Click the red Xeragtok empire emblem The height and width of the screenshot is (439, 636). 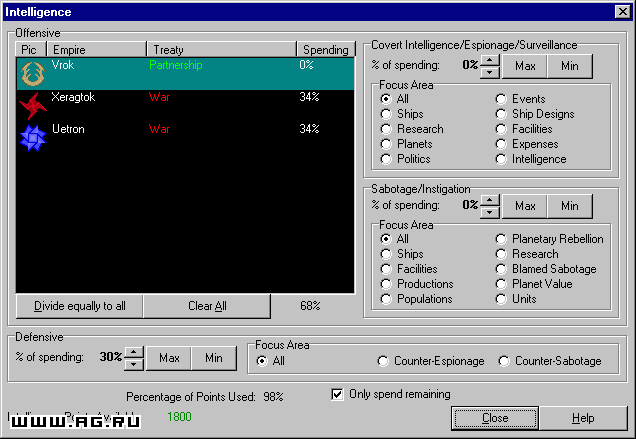coord(33,105)
